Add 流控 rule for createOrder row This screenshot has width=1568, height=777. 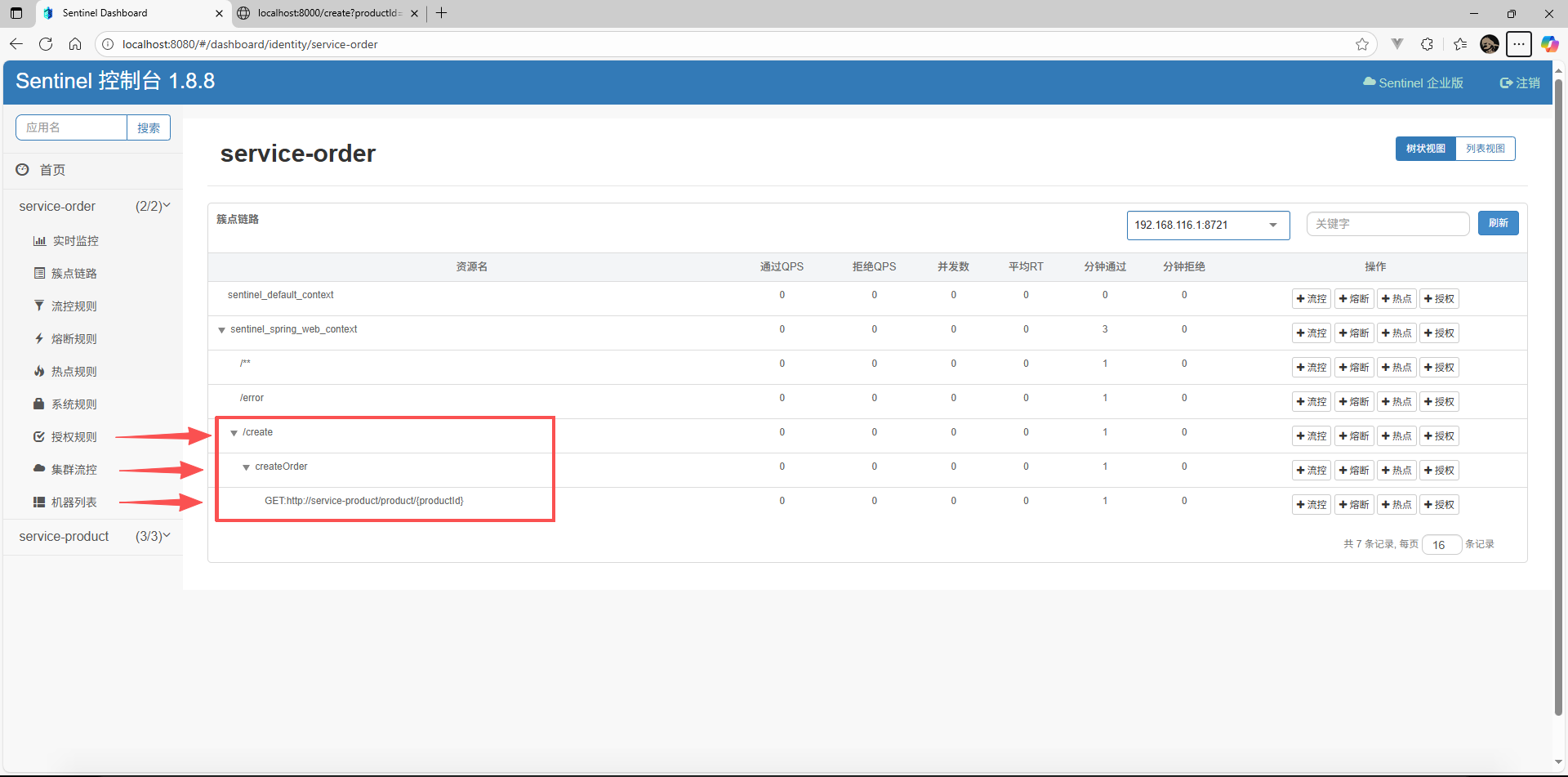coord(1311,471)
